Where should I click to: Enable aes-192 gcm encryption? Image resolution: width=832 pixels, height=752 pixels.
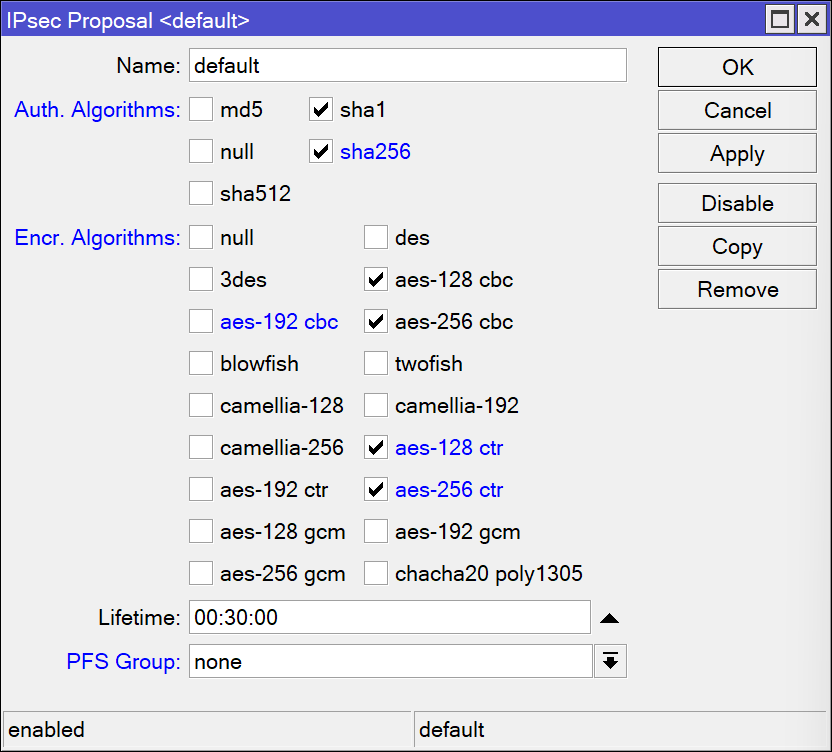[x=376, y=531]
